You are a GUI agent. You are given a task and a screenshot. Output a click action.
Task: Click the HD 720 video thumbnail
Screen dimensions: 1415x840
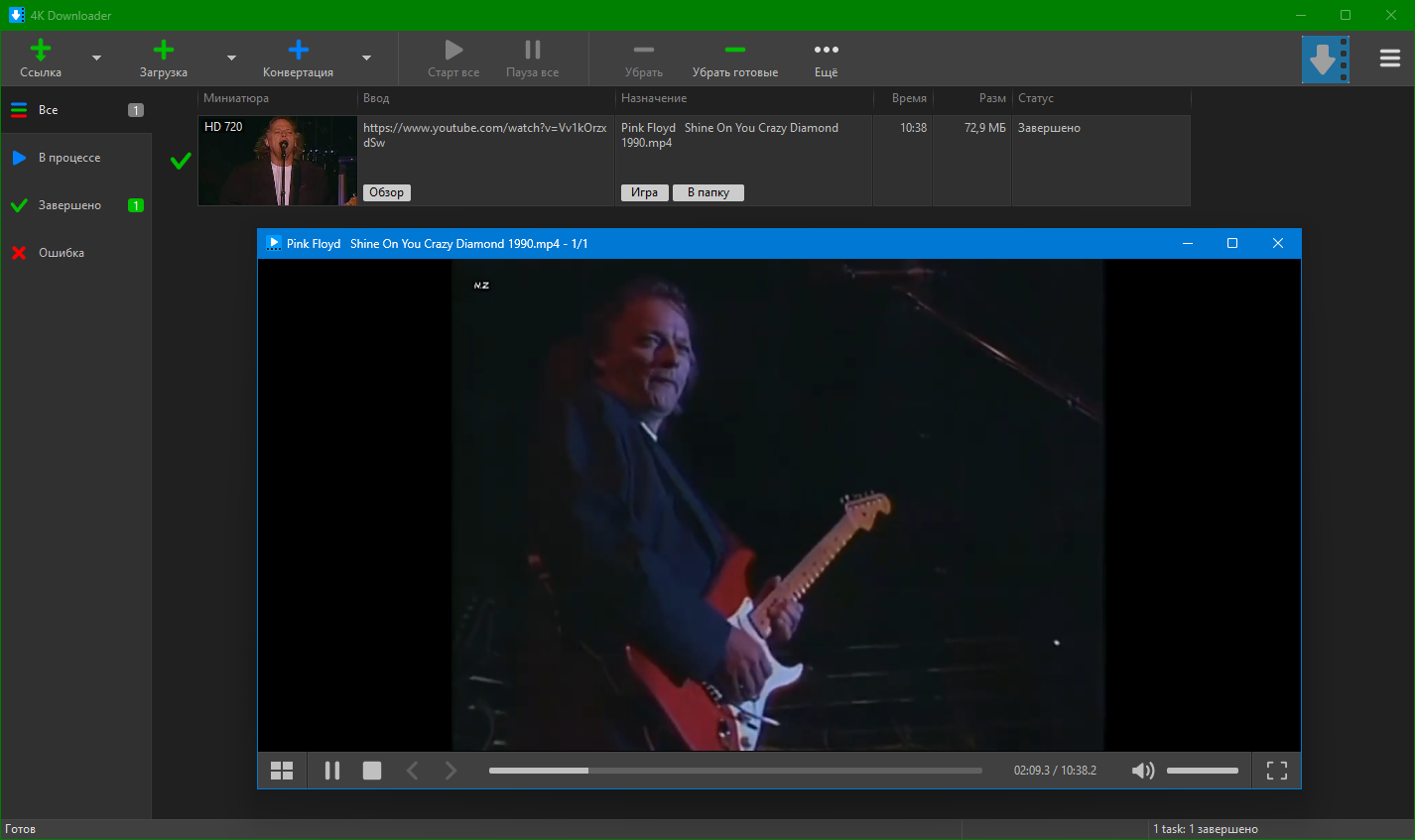(278, 161)
